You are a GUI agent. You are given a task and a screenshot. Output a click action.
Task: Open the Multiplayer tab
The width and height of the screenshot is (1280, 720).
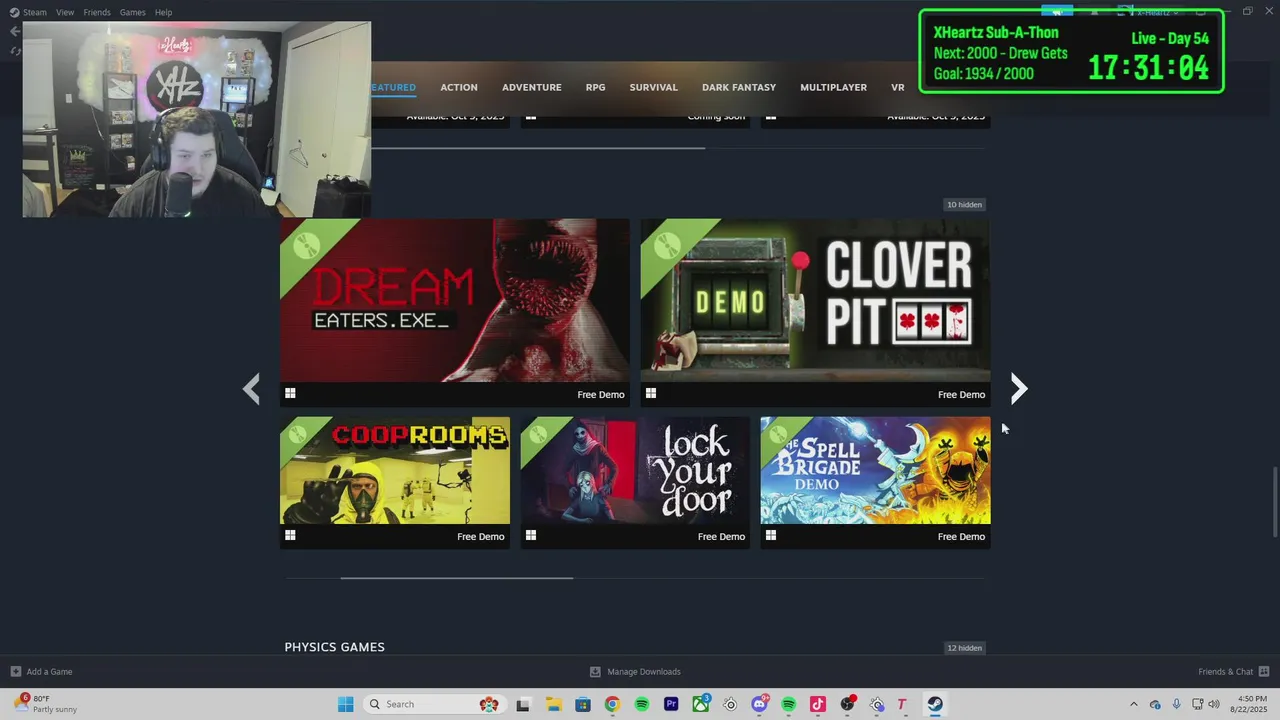pyautogui.click(x=833, y=87)
